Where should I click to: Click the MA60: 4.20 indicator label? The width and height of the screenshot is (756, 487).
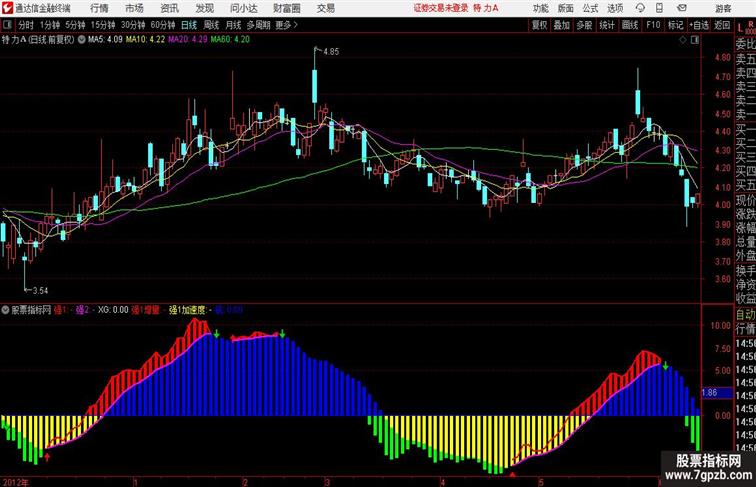(x=230, y=40)
